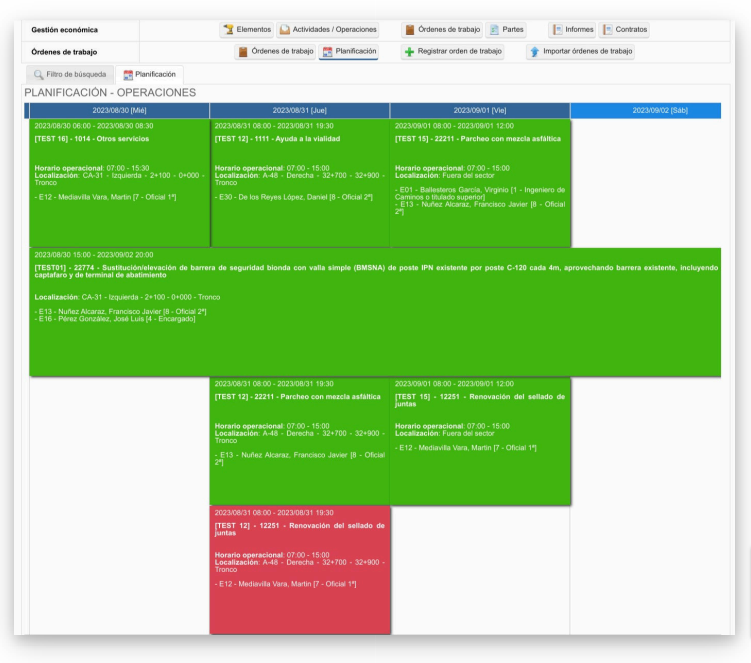Select the highlighted 2023/09/02 [Sáb] column header
751x663 pixels.
(x=659, y=110)
